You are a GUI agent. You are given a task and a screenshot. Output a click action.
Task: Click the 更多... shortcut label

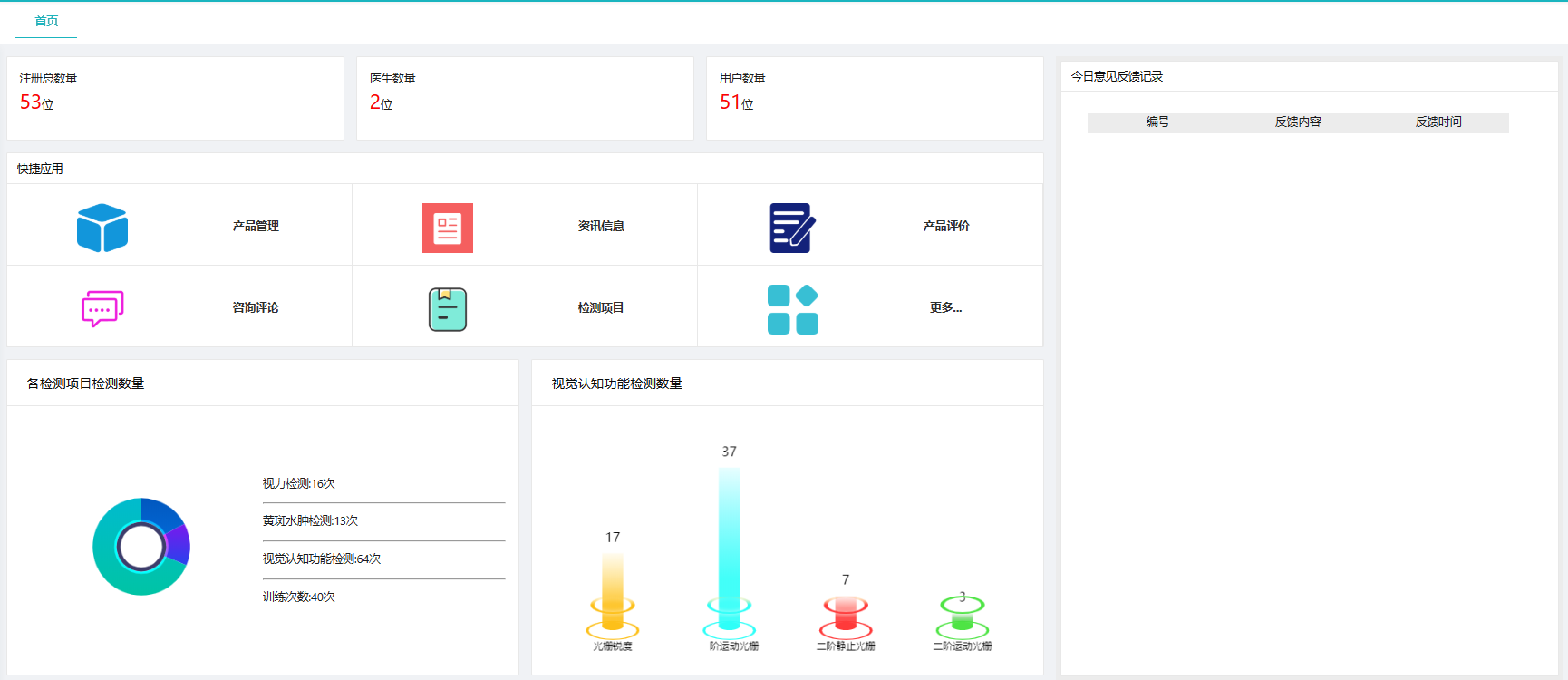pyautogui.click(x=946, y=307)
